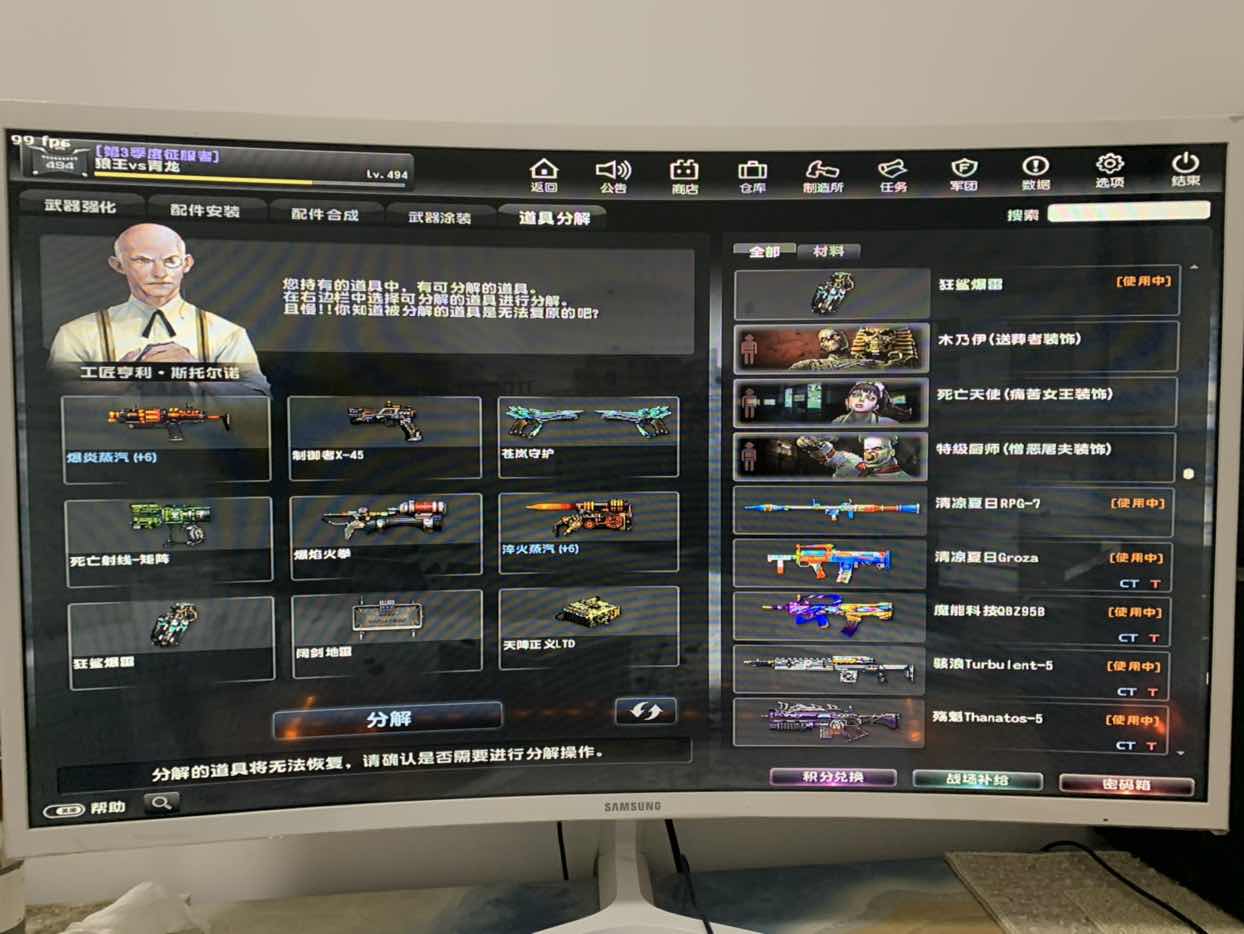Click the 清凉夏日RPG-7 launcher image
This screenshot has height=934, width=1244.
pos(830,510)
